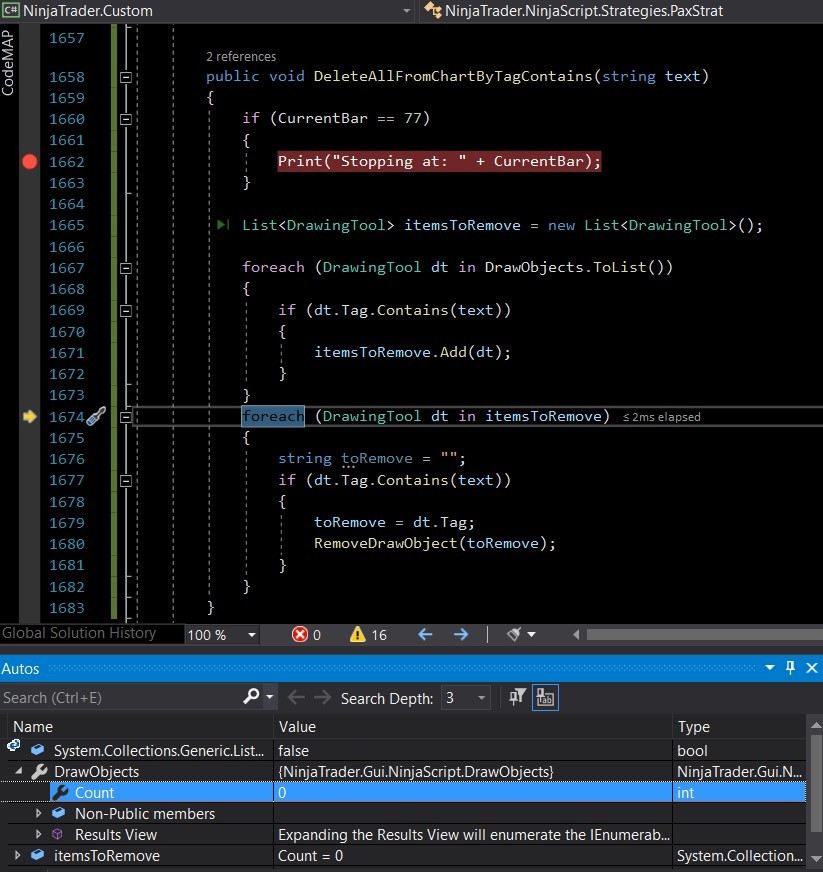Viewport: 823px width, 872px height.
Task: Toggle the Autos text format view button
Action: pyautogui.click(x=545, y=697)
